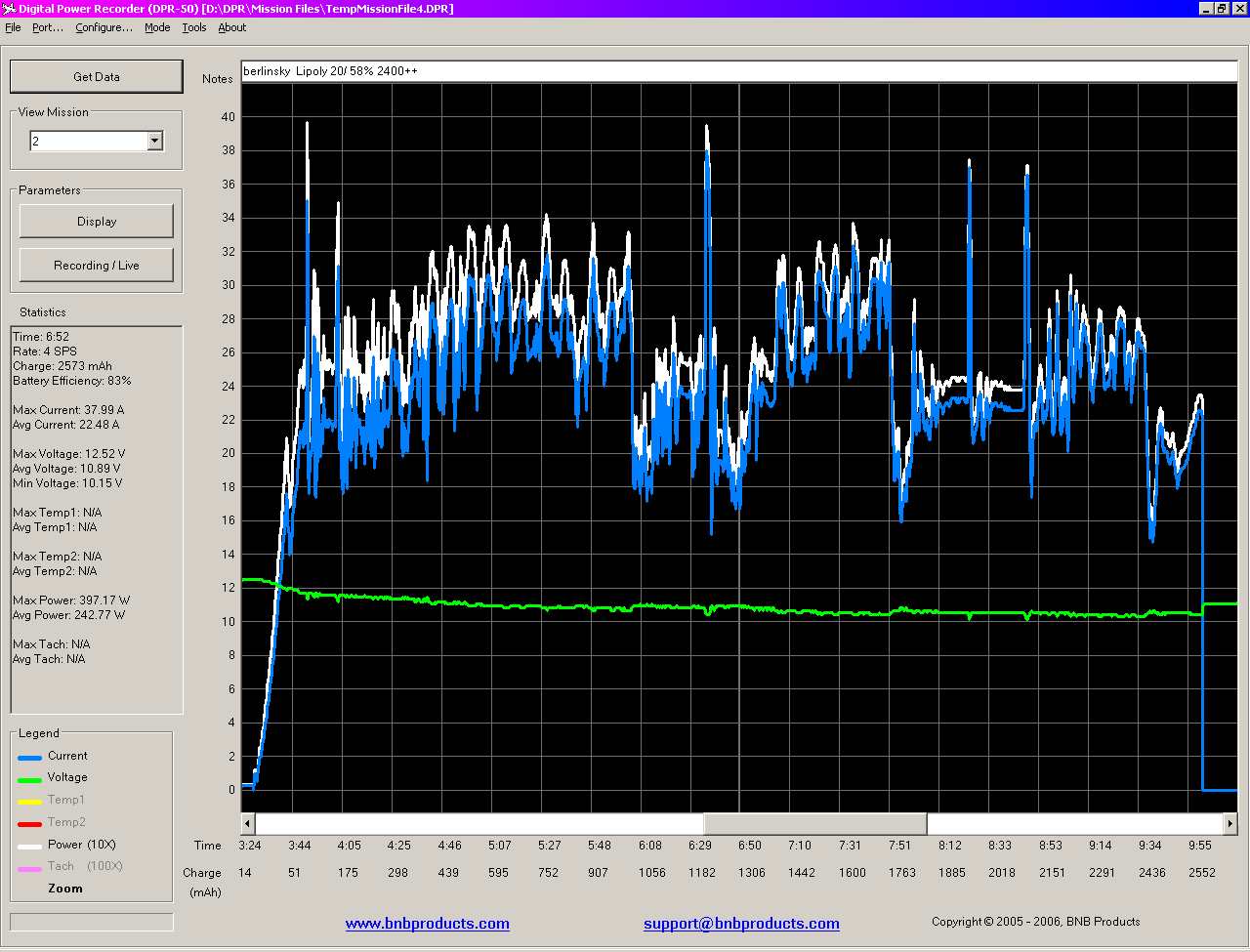Open the Mode menu
The height and width of the screenshot is (952, 1250).
click(x=157, y=27)
